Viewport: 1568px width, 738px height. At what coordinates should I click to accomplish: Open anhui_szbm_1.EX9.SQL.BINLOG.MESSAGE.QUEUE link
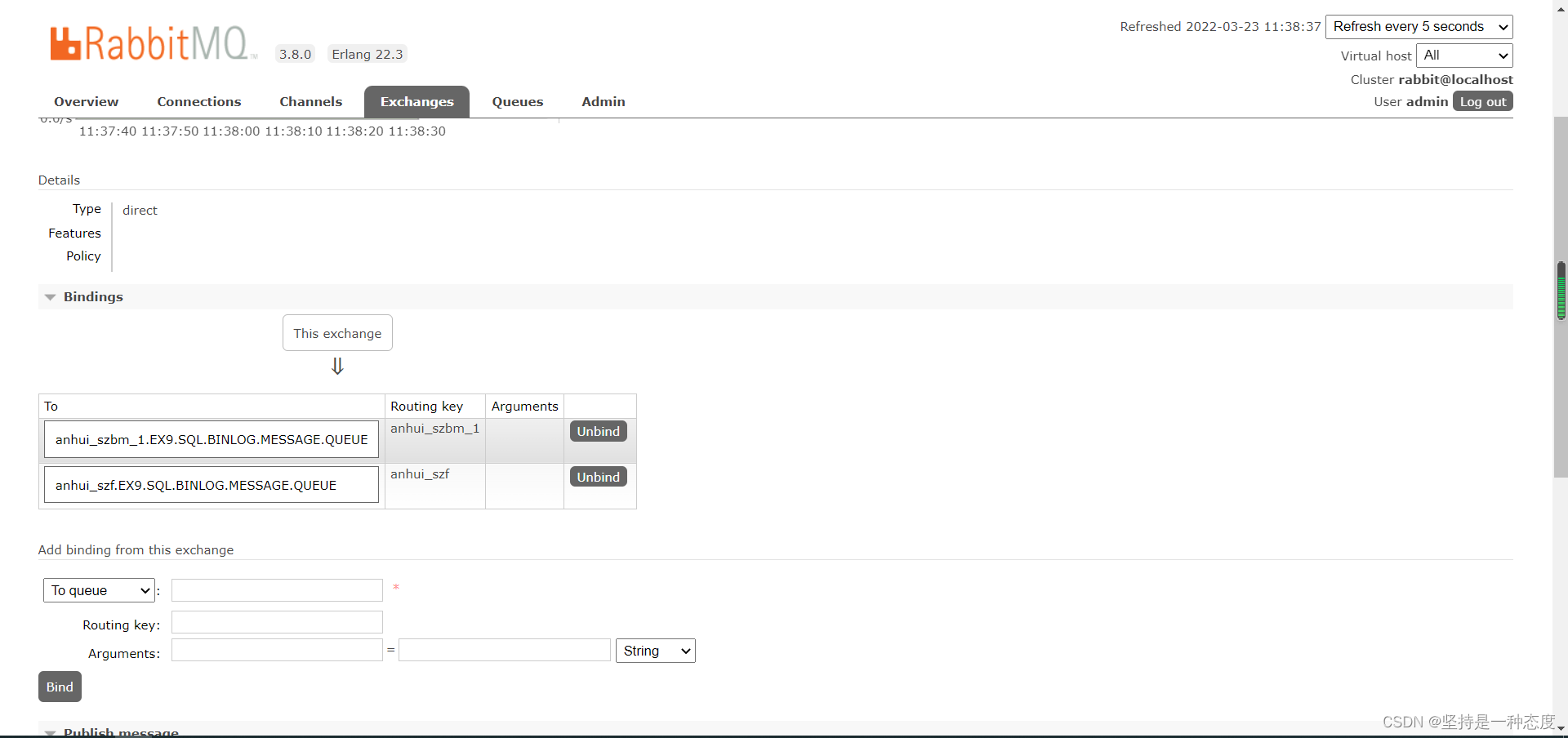click(x=212, y=439)
